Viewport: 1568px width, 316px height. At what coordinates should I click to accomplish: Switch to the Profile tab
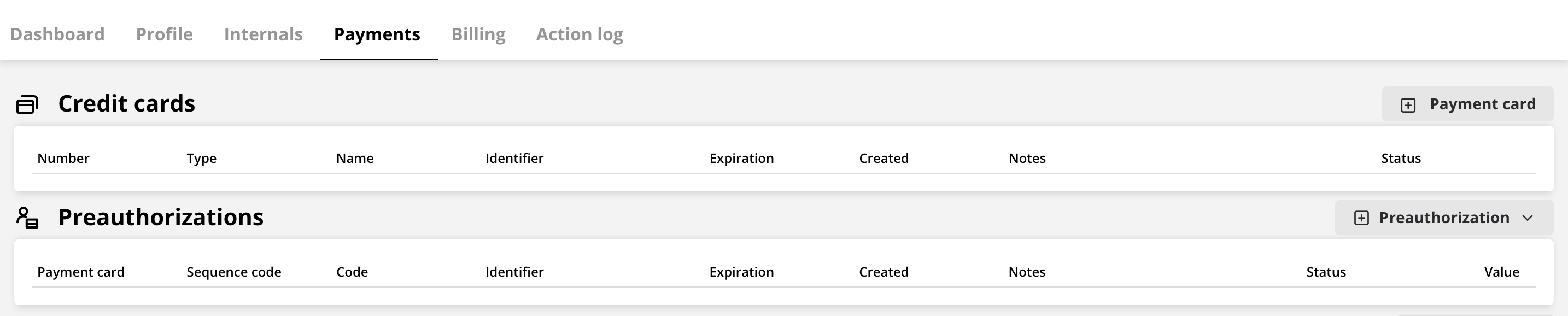[x=165, y=34]
